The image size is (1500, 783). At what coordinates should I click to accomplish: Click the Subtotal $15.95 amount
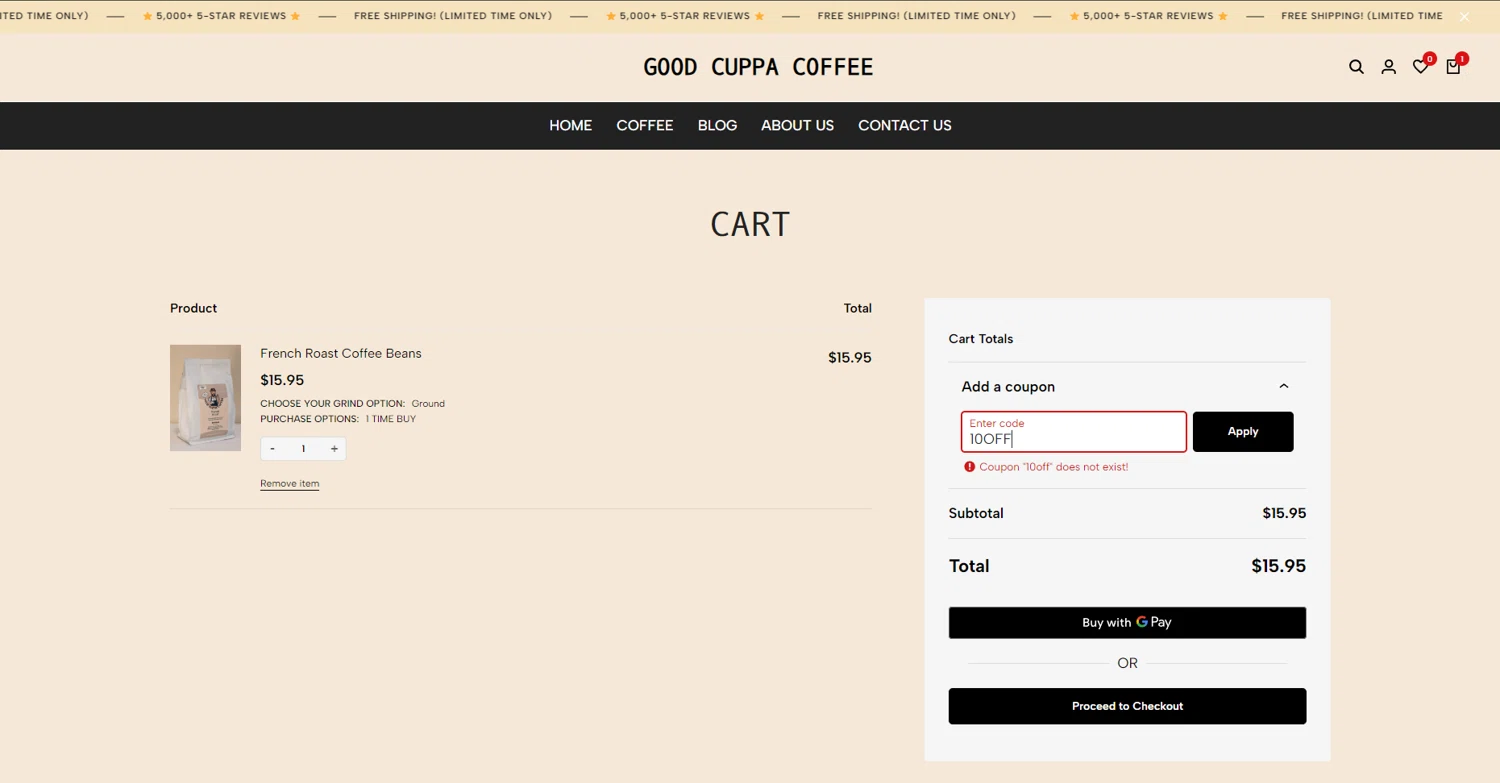[x=1284, y=513]
